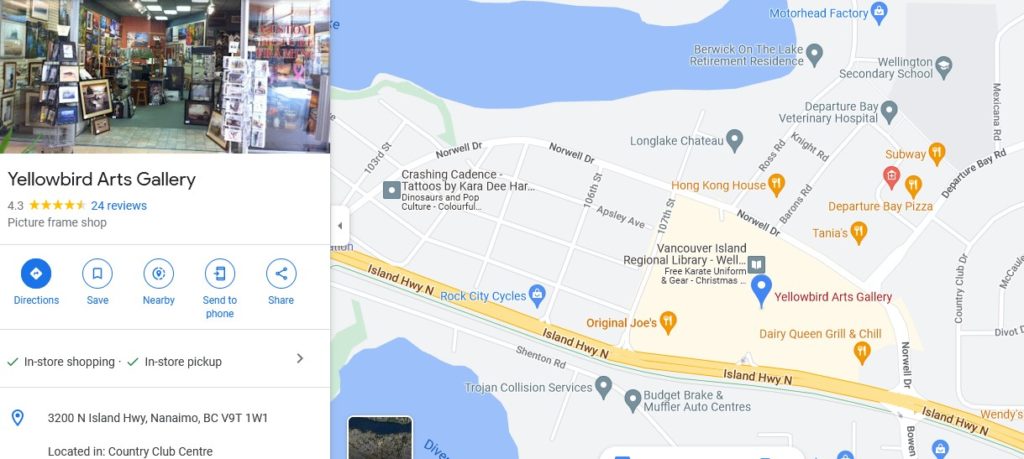
Task: Collapse the side panel with arrow
Action: (x=340, y=226)
